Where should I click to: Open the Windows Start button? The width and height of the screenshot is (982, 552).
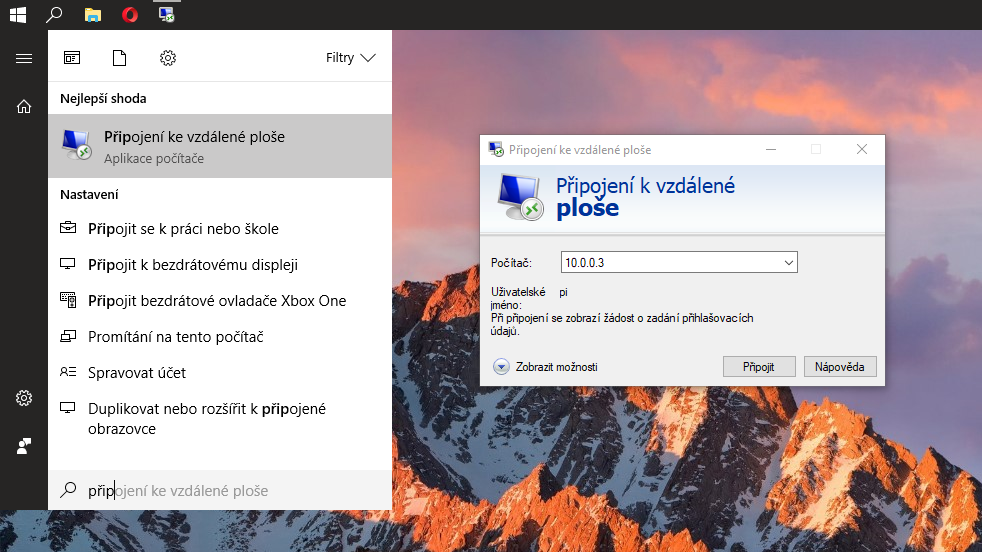[18, 14]
